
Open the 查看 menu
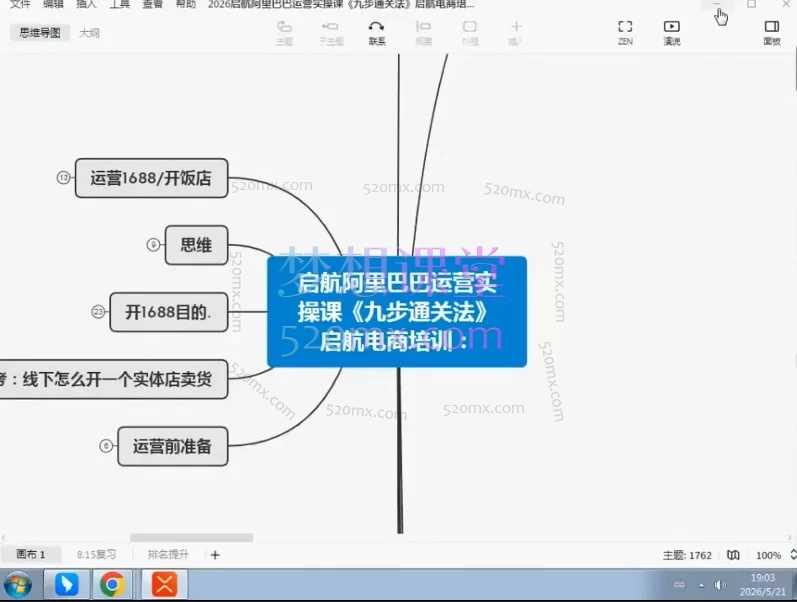coord(152,4)
